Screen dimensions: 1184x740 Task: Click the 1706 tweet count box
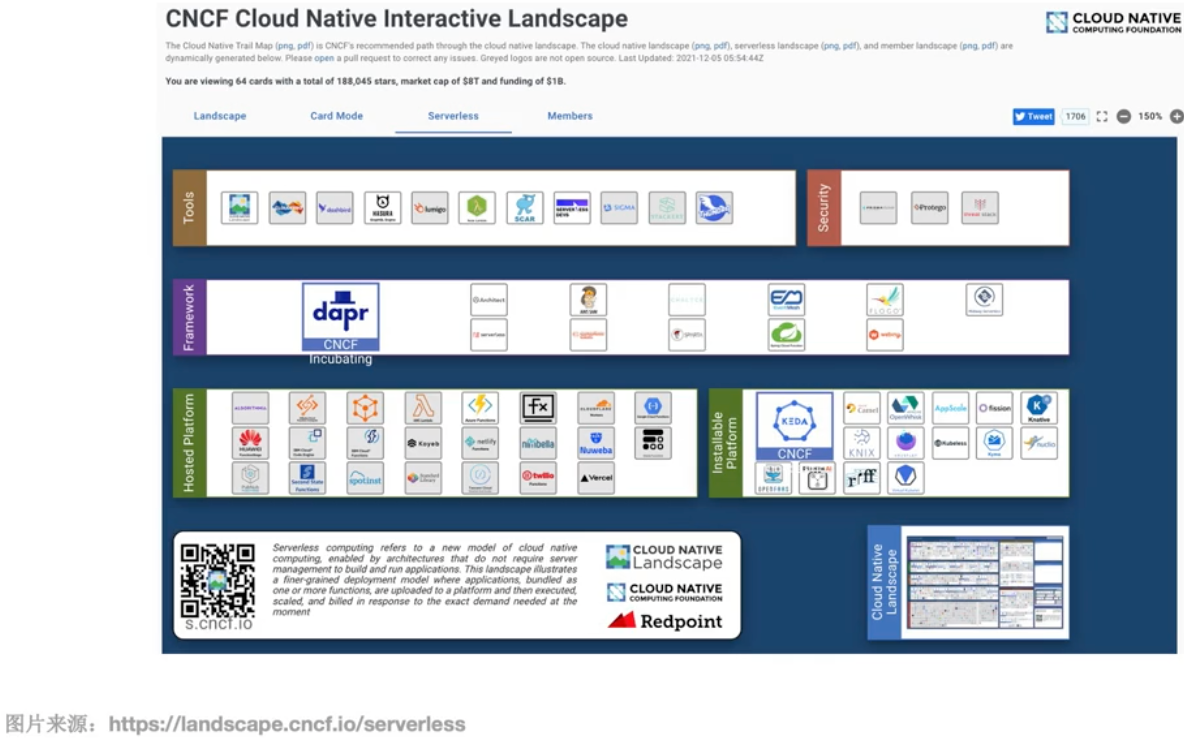point(1075,116)
